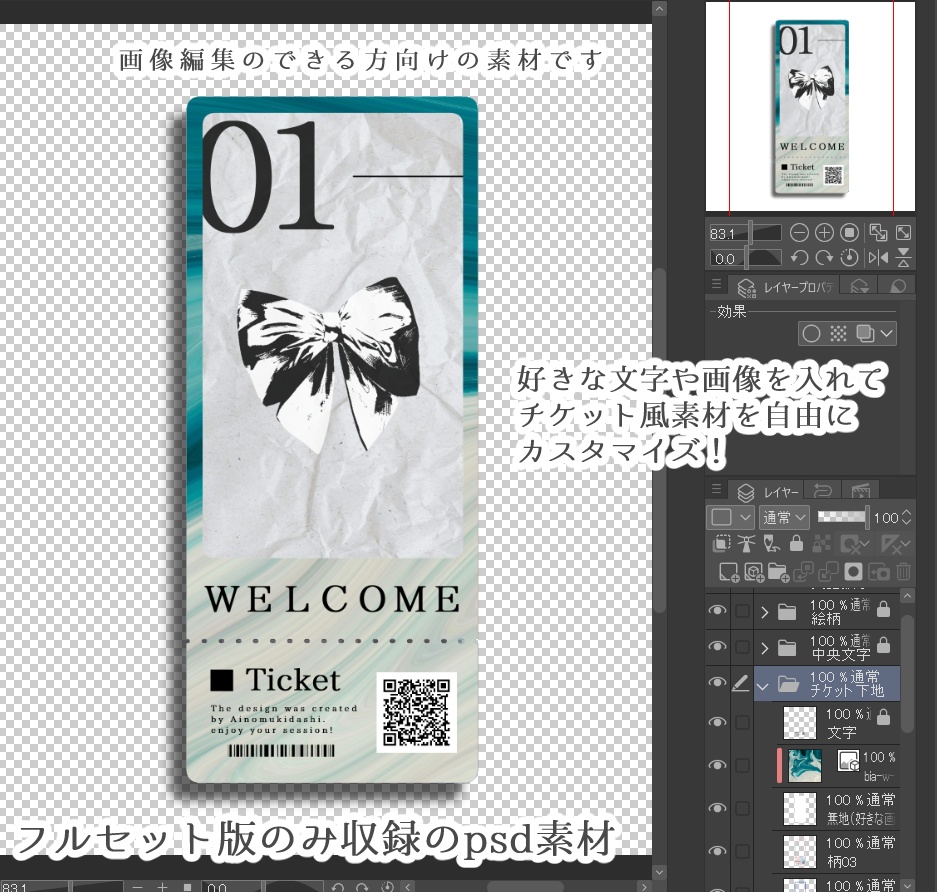The height and width of the screenshot is (892, 937).
Task: Reset canvas rotation in Navigator
Action: [849, 258]
